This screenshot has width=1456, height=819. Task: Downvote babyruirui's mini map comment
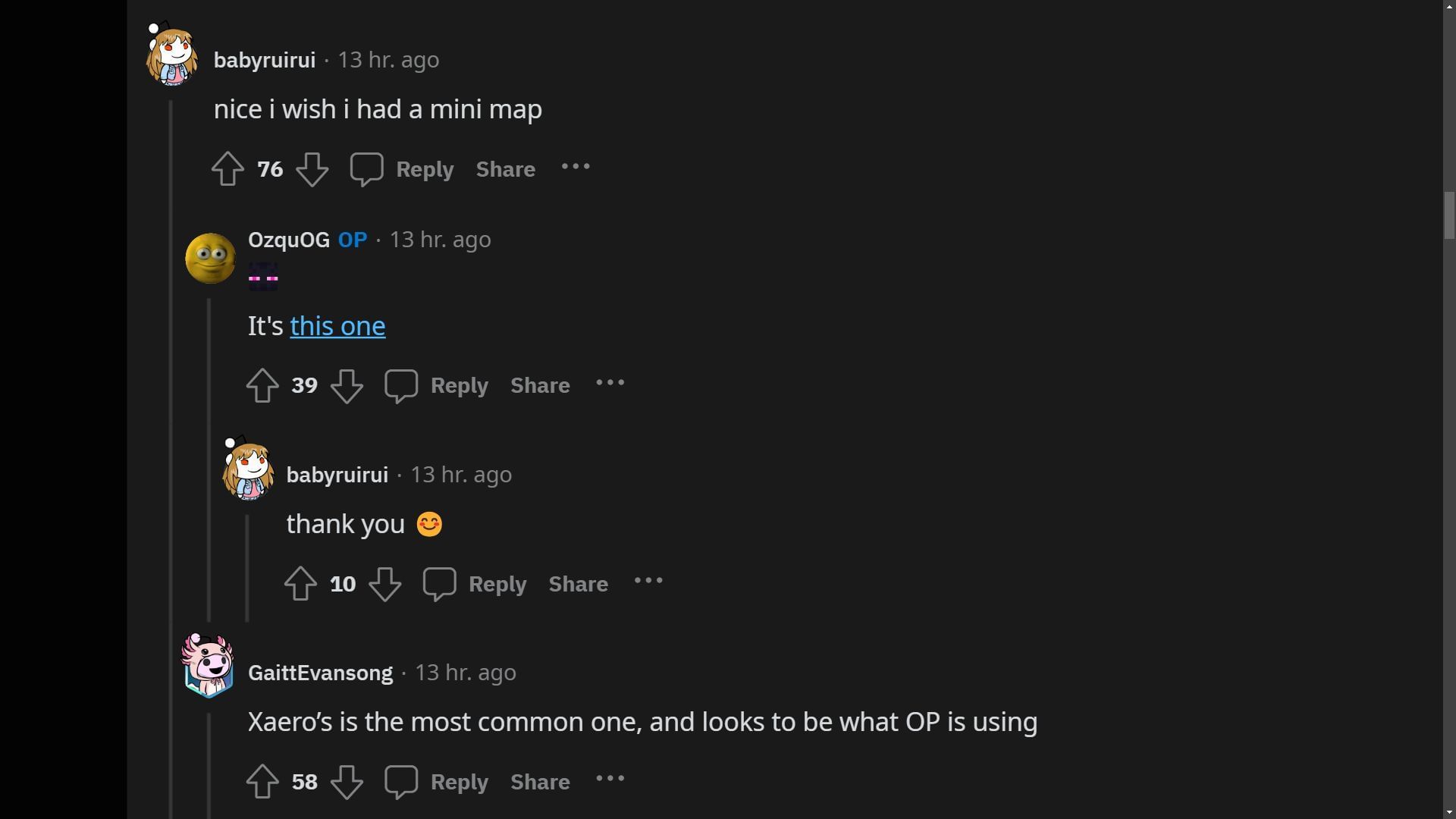click(312, 169)
